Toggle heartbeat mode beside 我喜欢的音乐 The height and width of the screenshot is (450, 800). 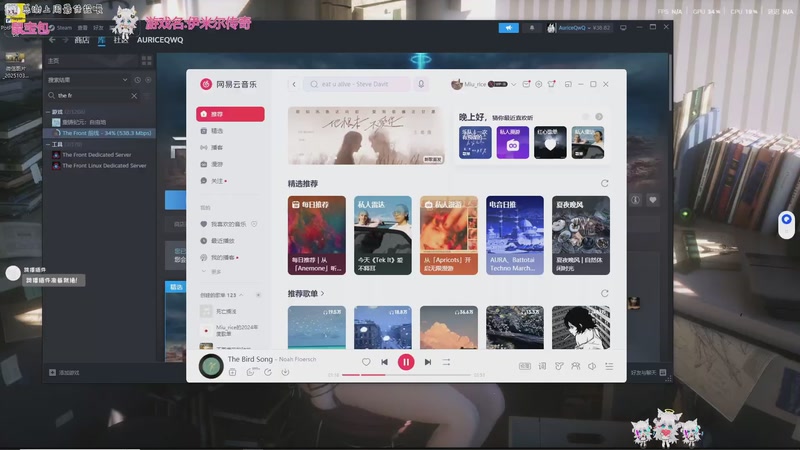(254, 224)
